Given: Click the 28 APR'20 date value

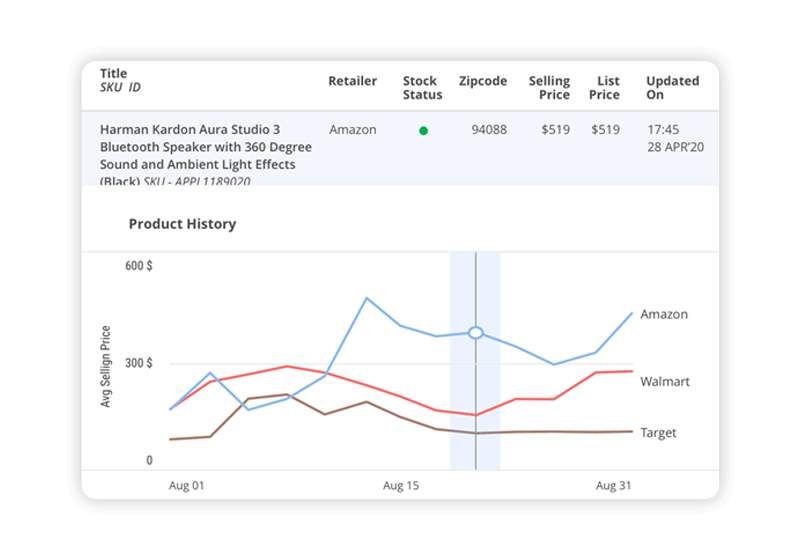Looking at the screenshot, I should tap(676, 147).
